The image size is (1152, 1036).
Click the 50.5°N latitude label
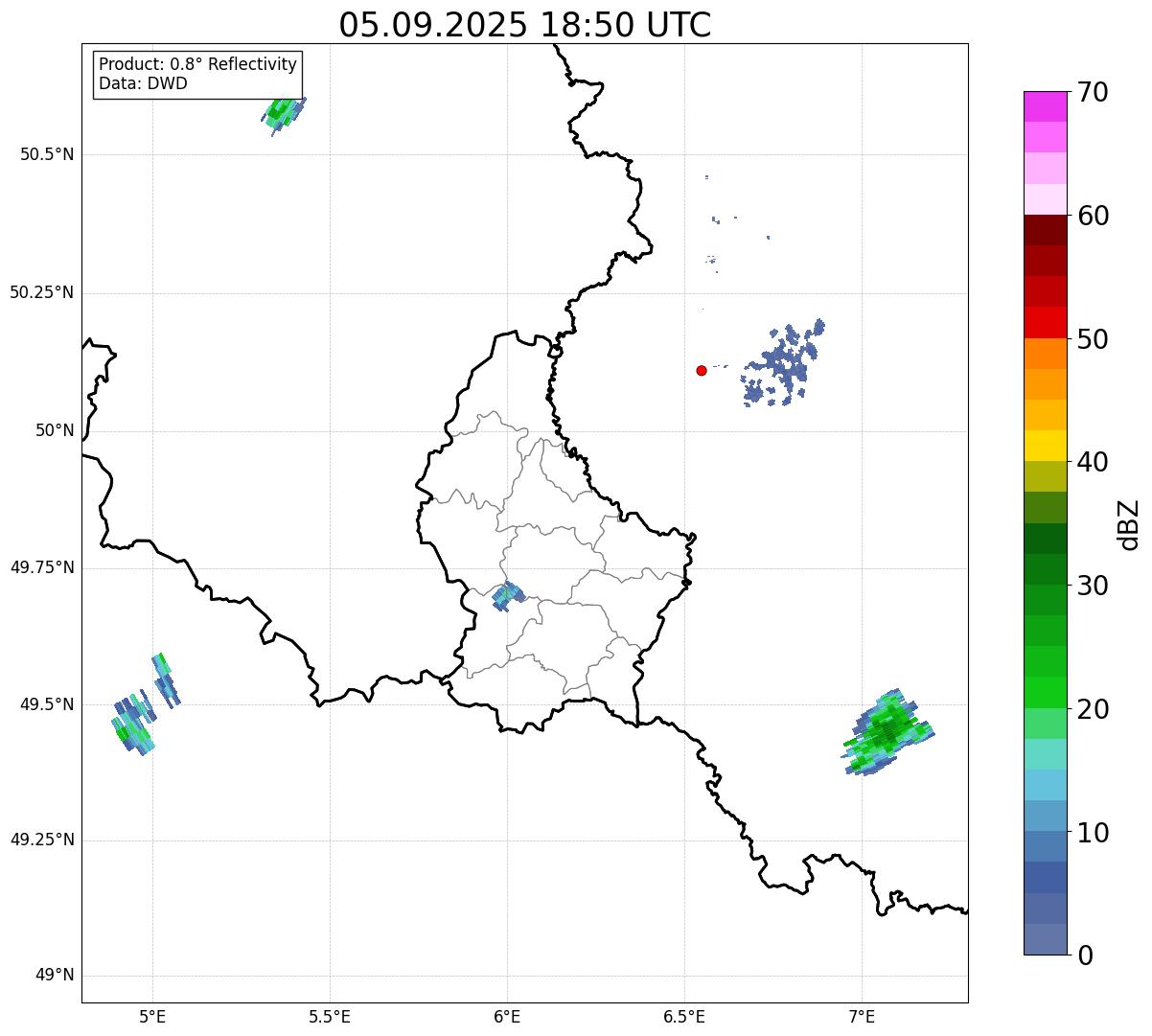pyautogui.click(x=47, y=154)
